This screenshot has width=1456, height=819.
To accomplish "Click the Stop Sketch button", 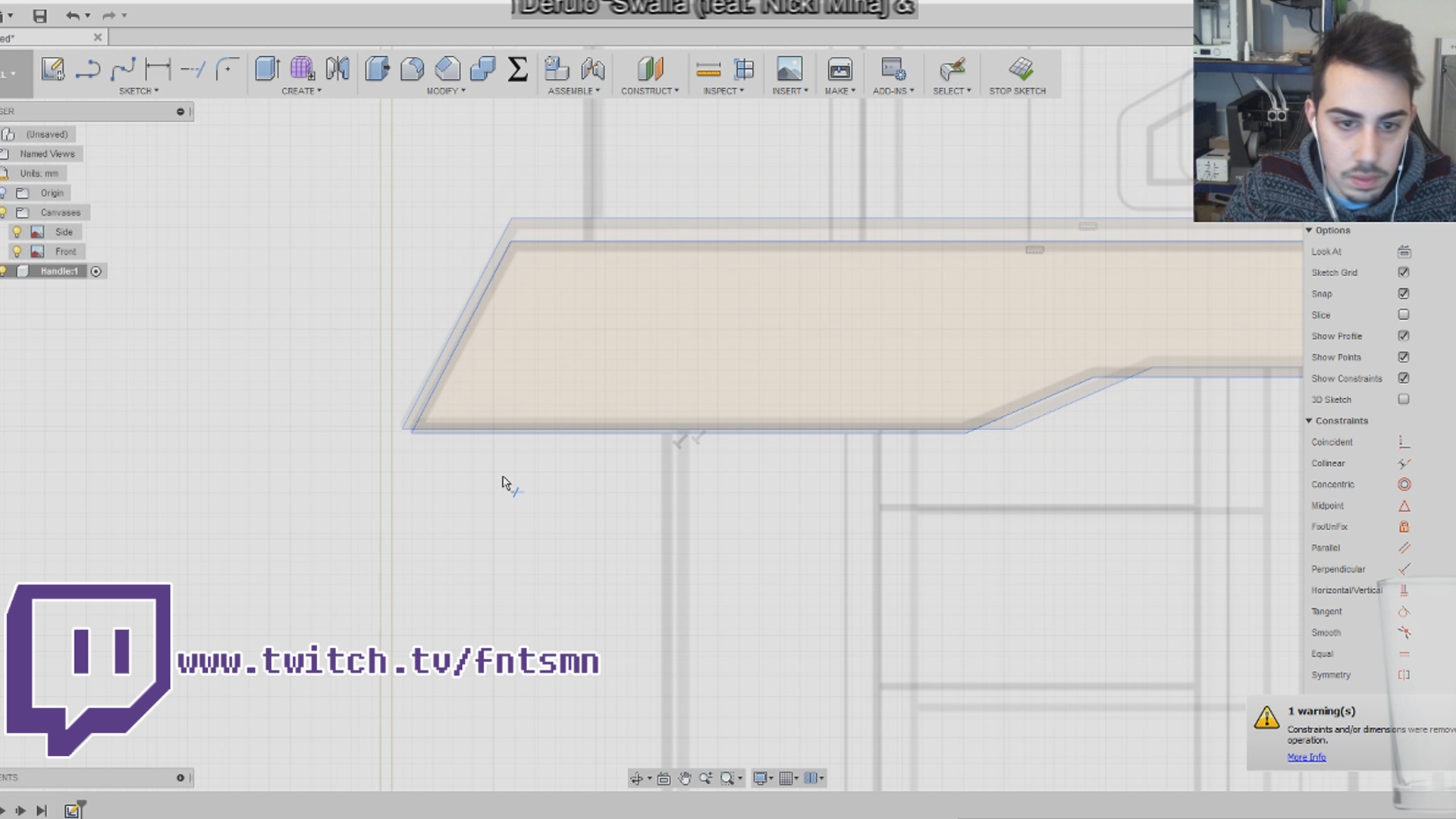I will click(1018, 76).
